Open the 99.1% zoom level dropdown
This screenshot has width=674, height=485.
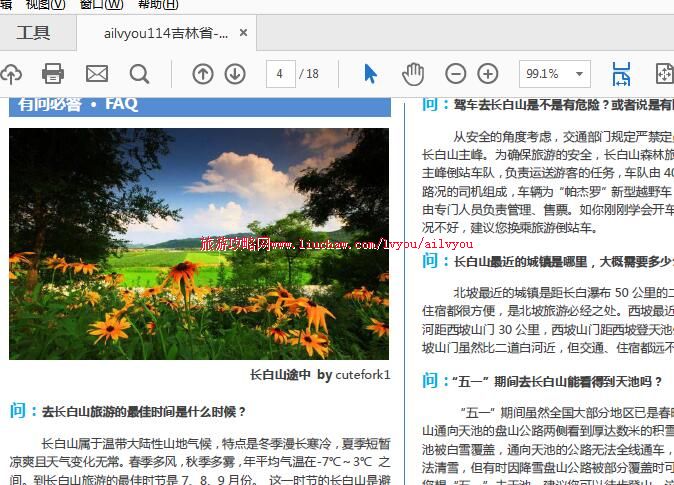click(x=554, y=74)
